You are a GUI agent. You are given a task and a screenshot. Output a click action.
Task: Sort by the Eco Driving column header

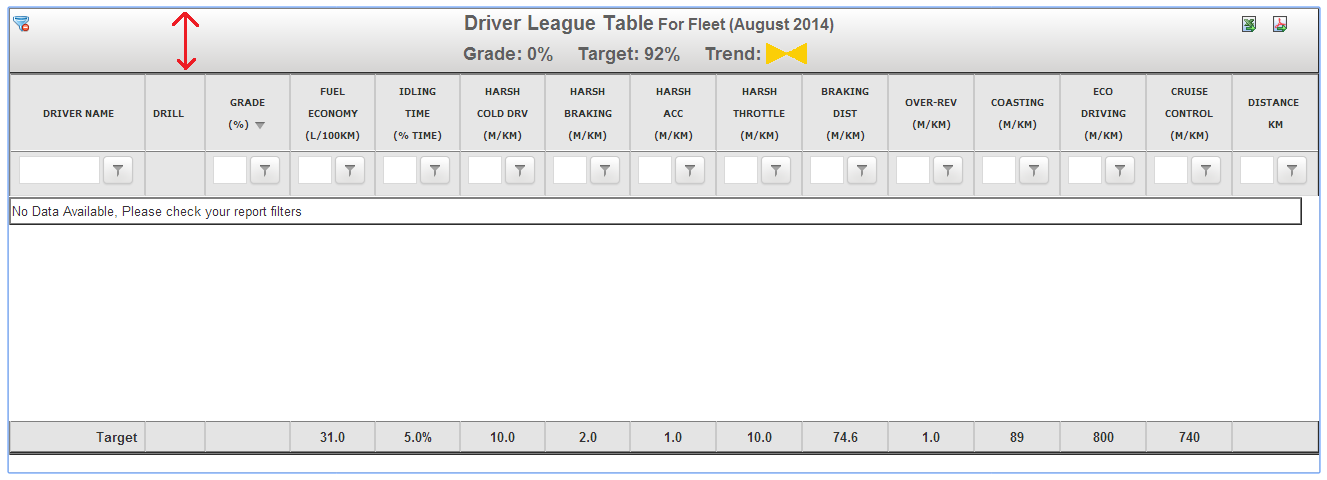click(x=1103, y=113)
